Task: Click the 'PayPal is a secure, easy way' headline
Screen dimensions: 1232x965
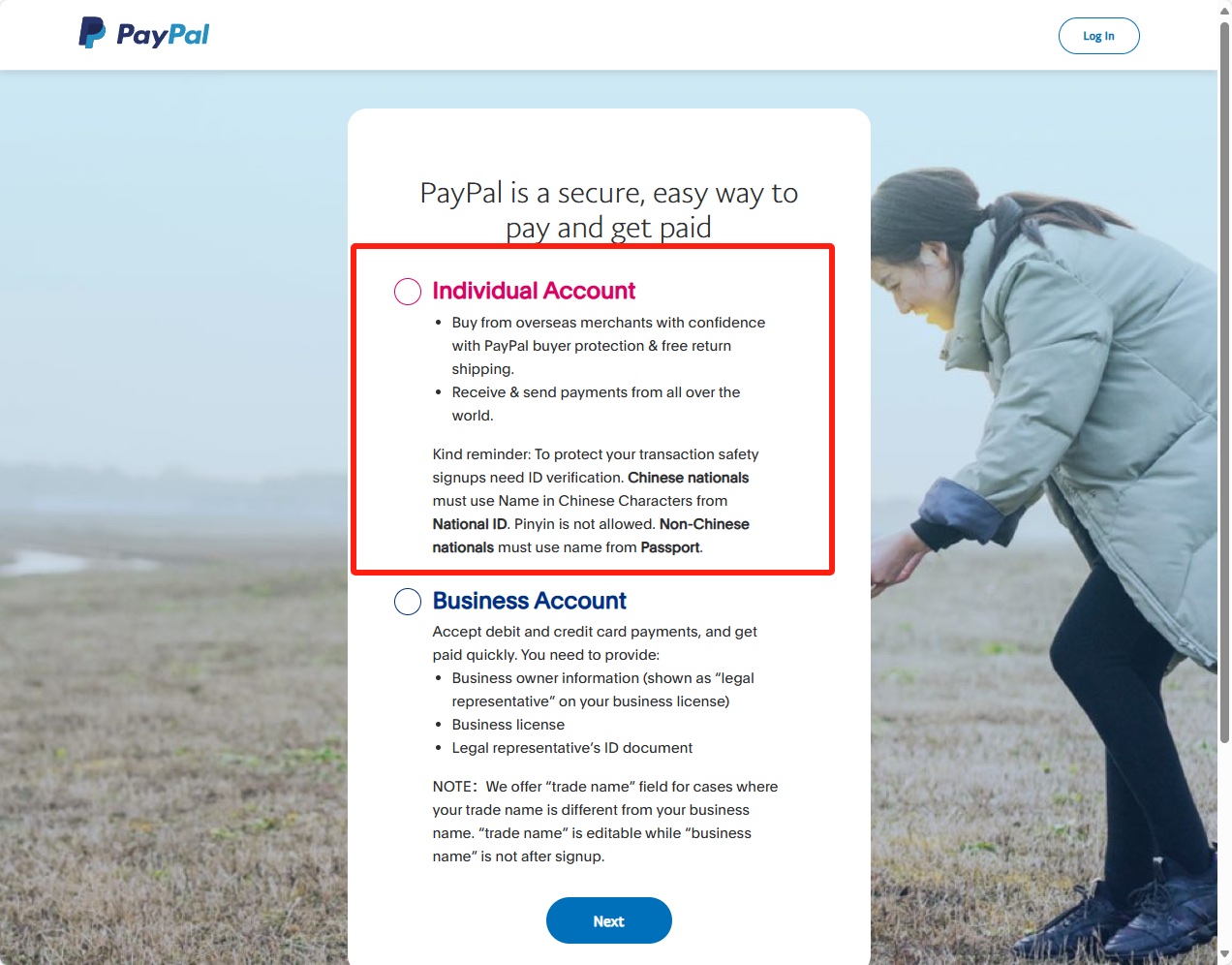Action: coord(609,210)
